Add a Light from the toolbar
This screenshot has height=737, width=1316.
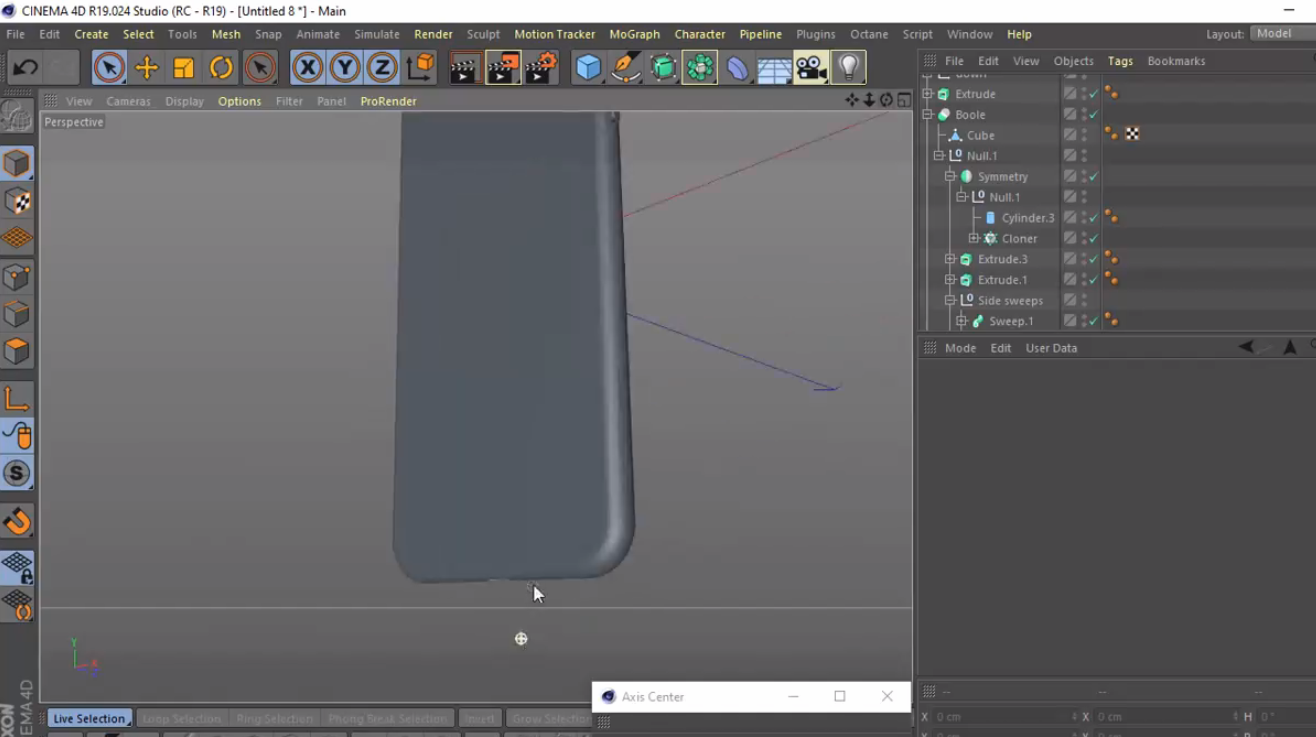[847, 67]
